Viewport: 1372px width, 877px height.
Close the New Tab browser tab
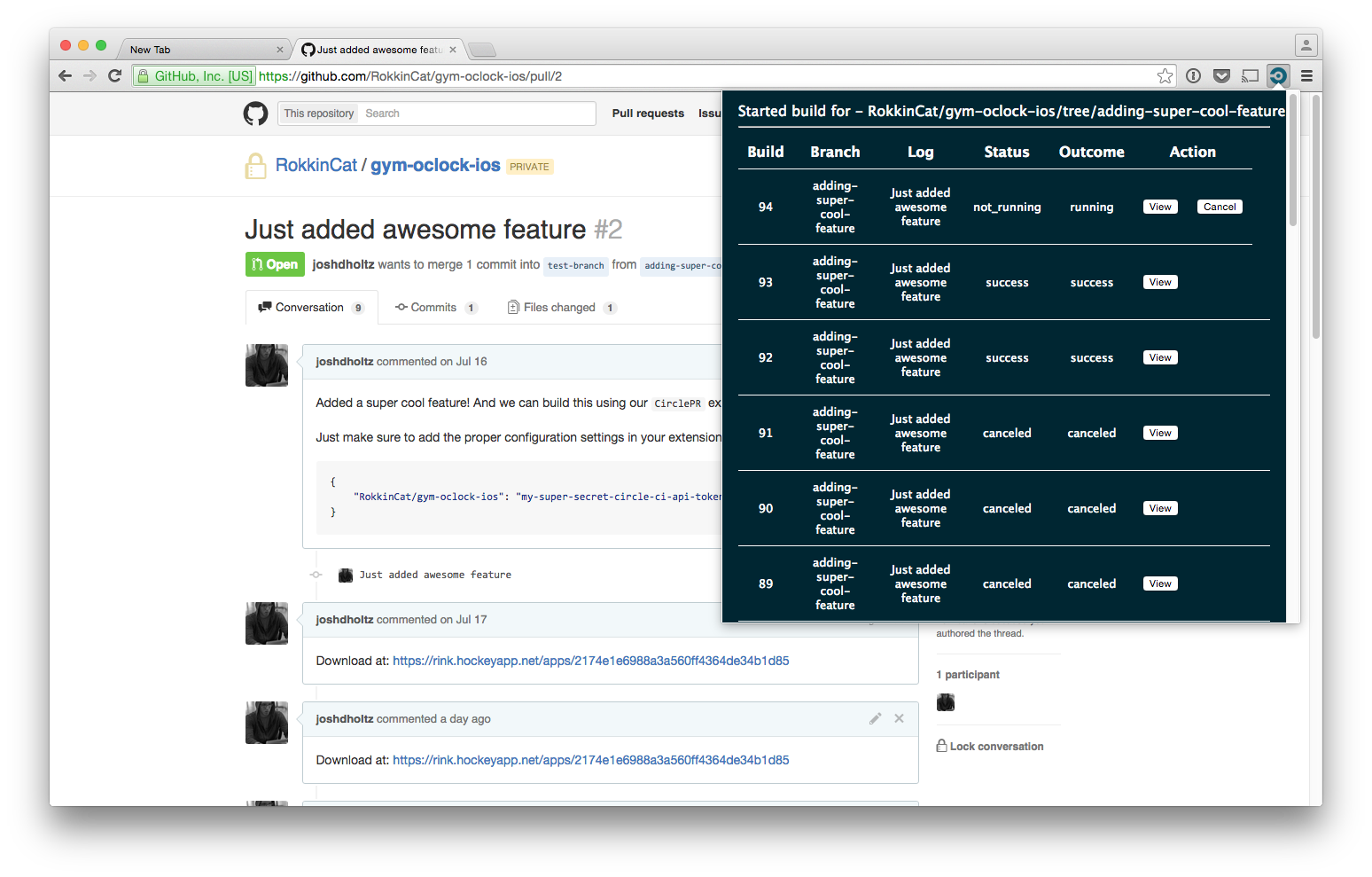280,50
